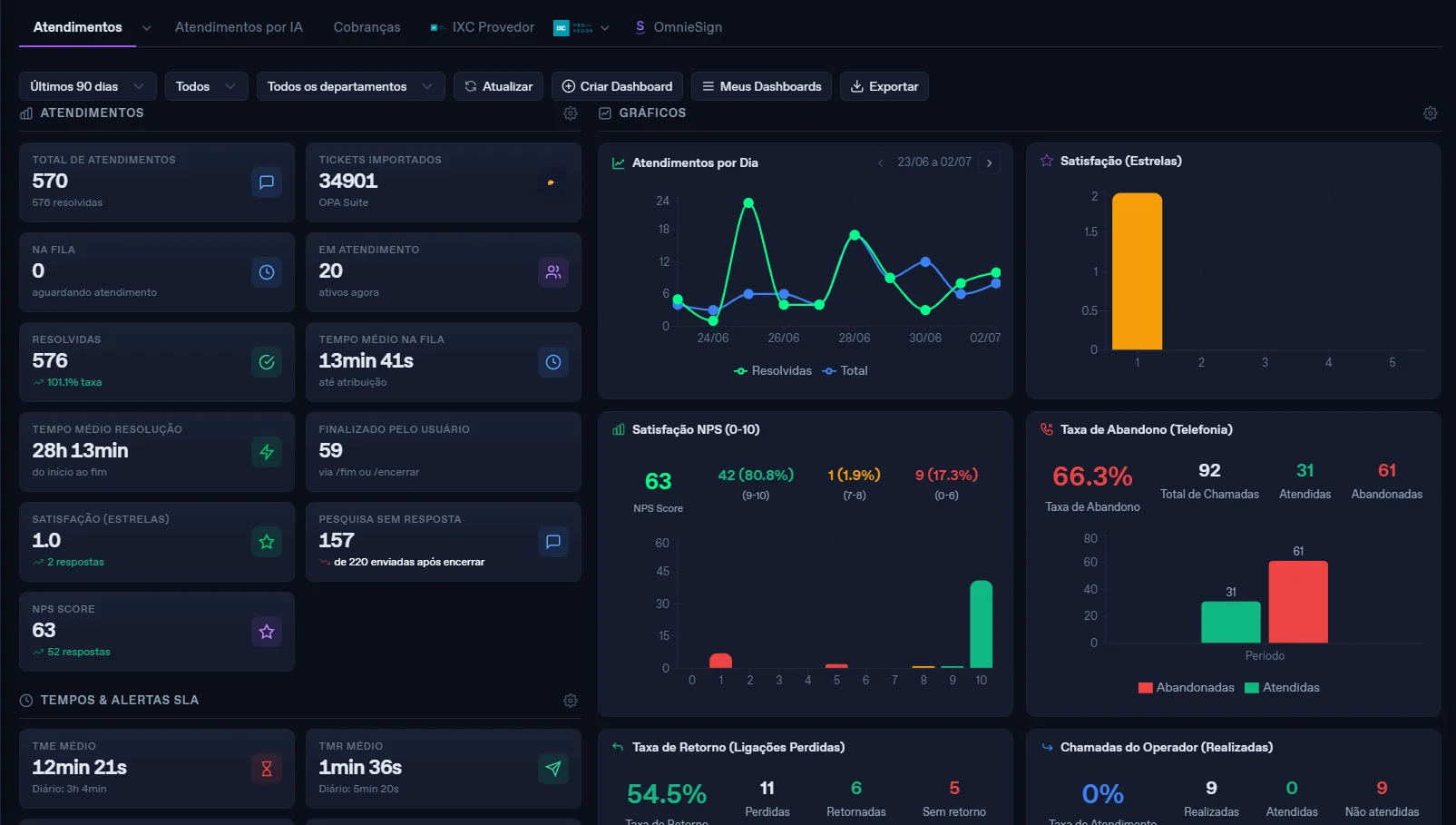This screenshot has width=1456, height=825.
Task: Click check-circle icon in Resolvidas card
Action: coord(267,362)
